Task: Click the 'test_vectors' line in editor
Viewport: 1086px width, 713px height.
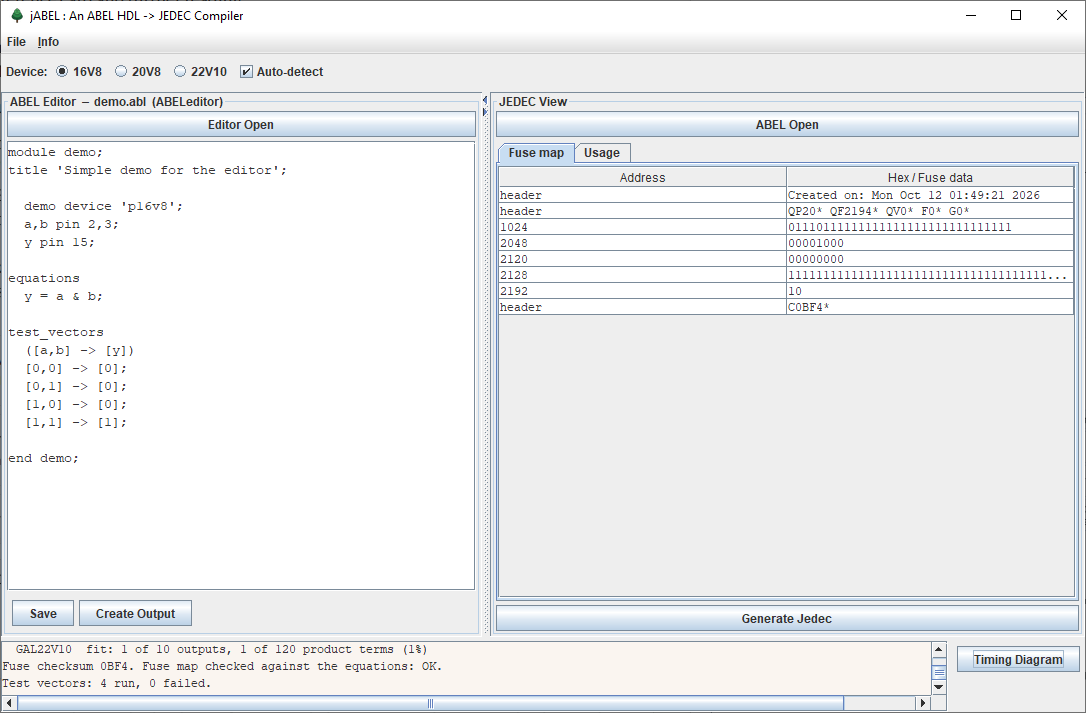Action: pos(55,332)
